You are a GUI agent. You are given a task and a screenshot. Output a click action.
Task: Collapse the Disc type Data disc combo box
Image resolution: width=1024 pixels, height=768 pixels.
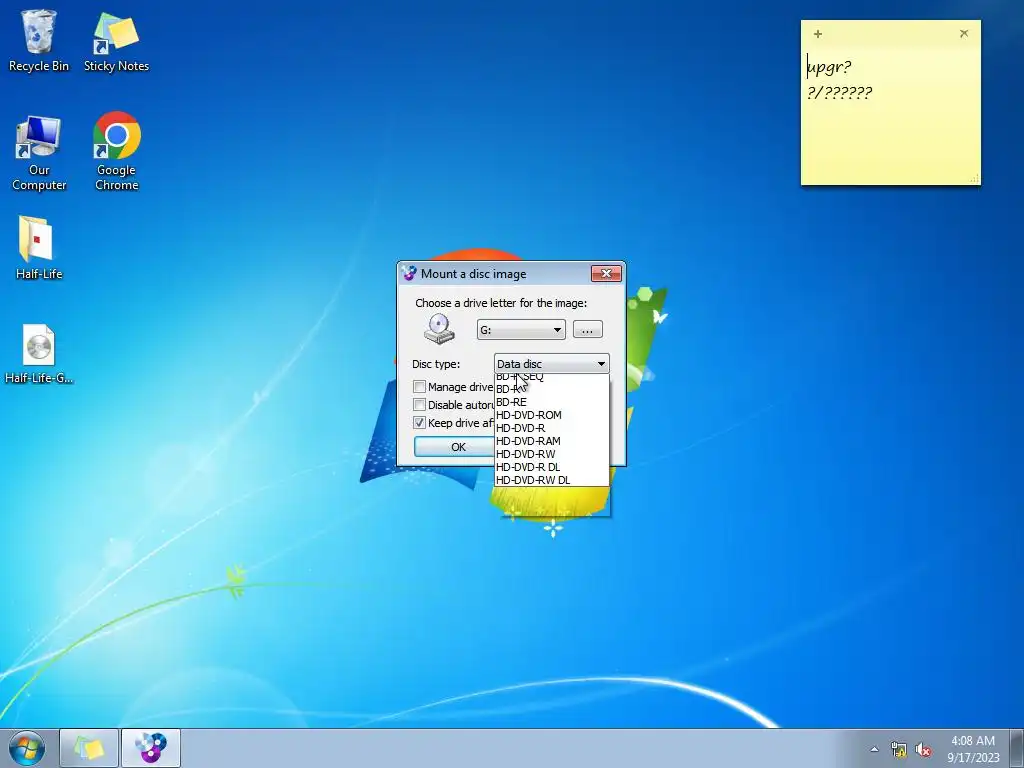point(552,364)
